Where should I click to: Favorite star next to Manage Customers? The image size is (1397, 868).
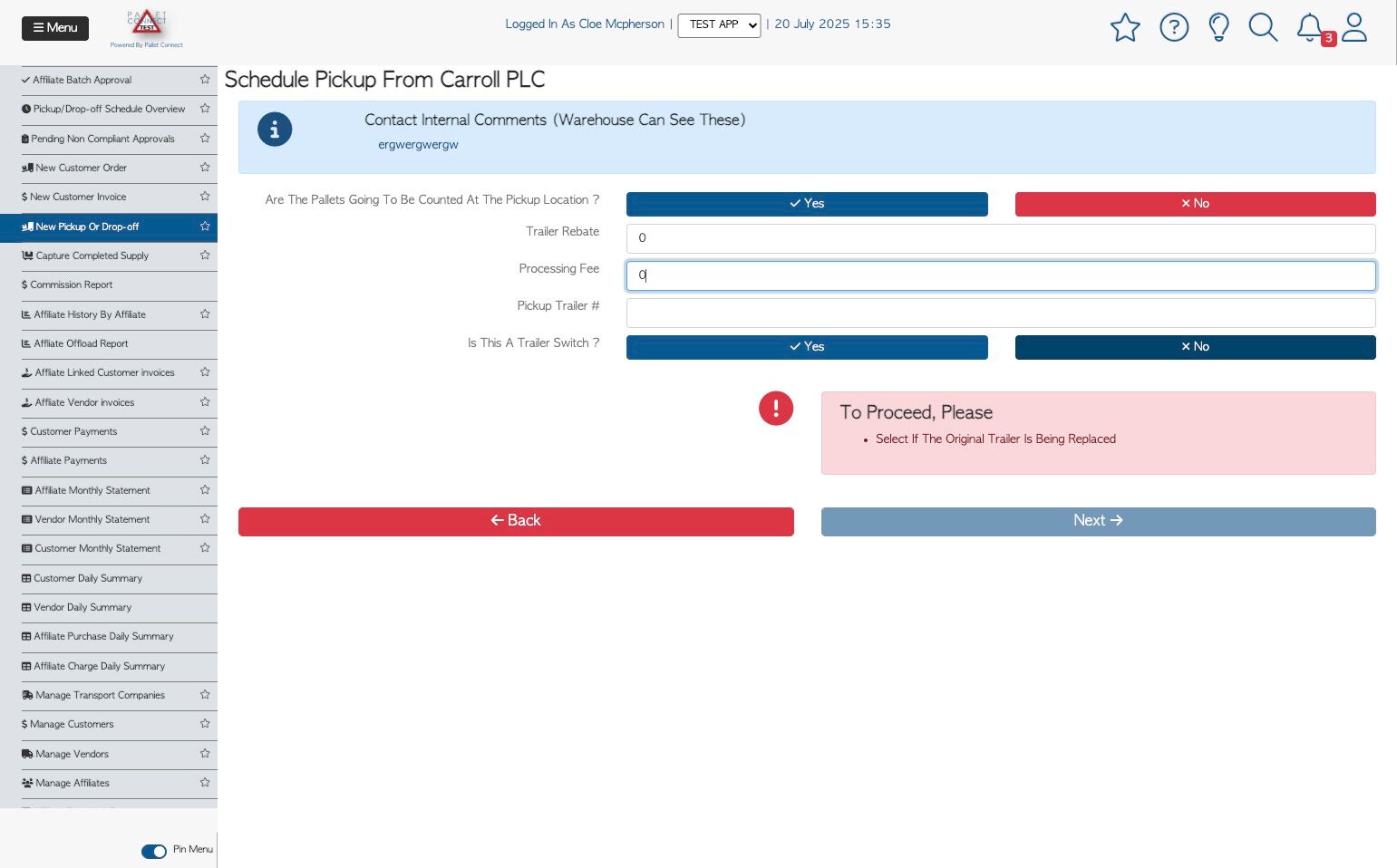pyautogui.click(x=205, y=723)
